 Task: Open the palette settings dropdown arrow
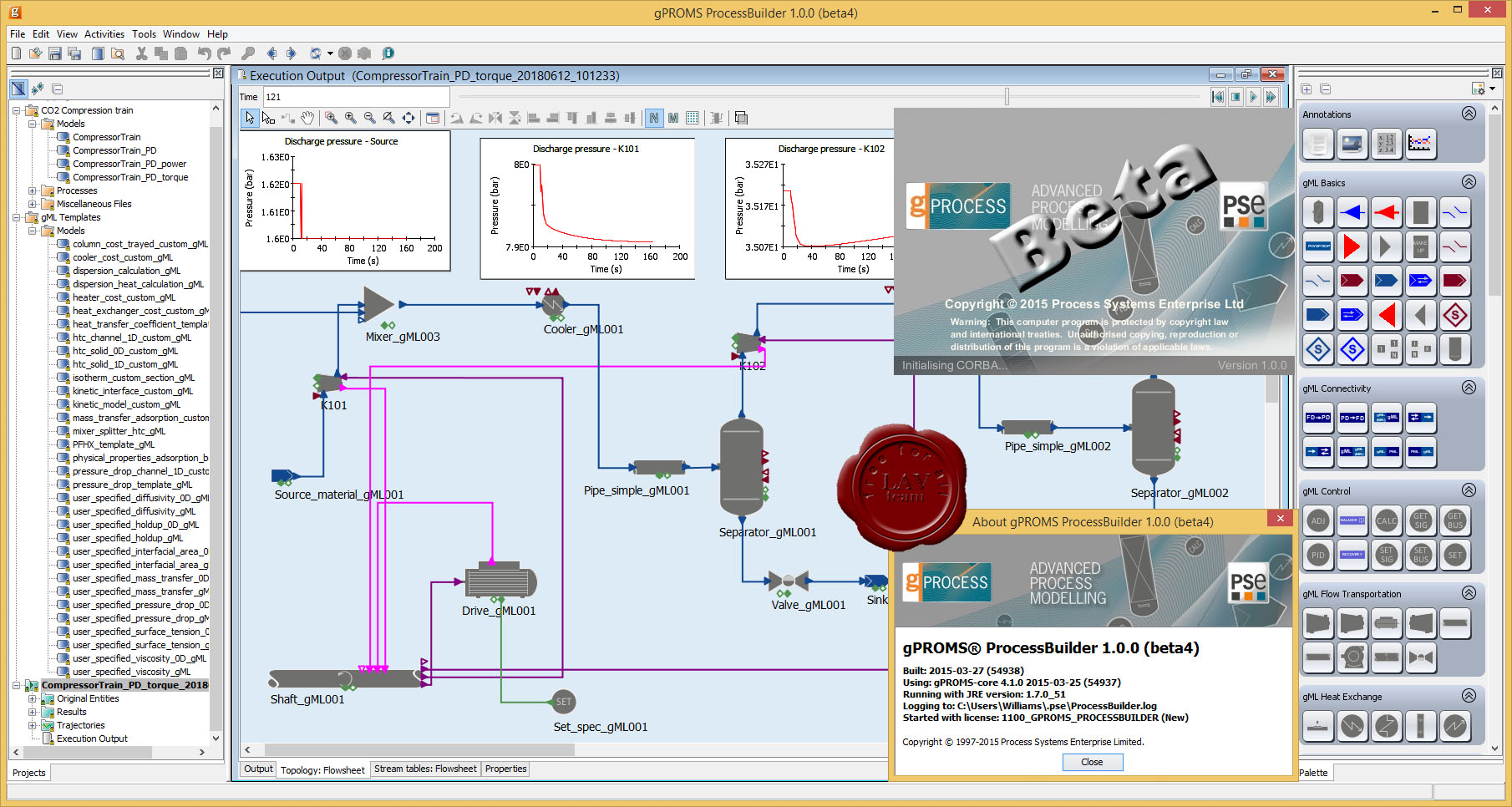1492,89
